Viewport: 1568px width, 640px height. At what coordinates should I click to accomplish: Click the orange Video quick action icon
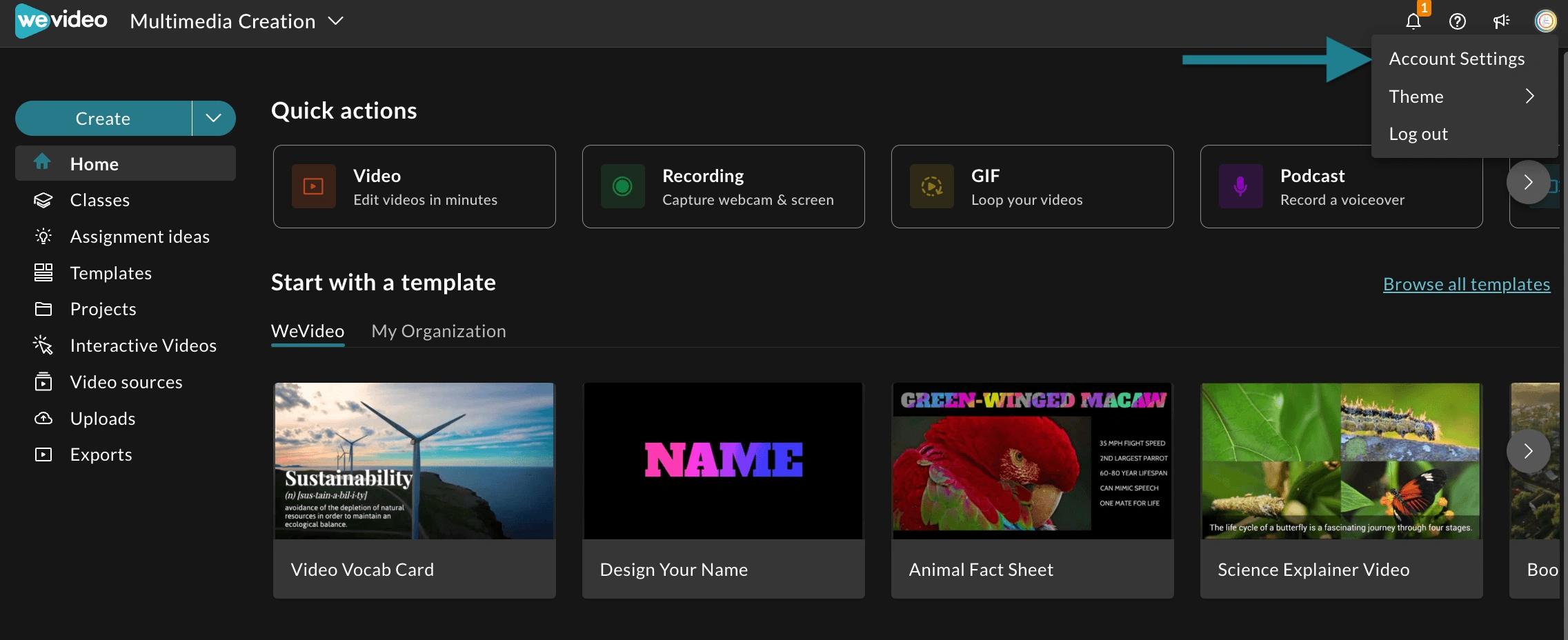coord(313,186)
